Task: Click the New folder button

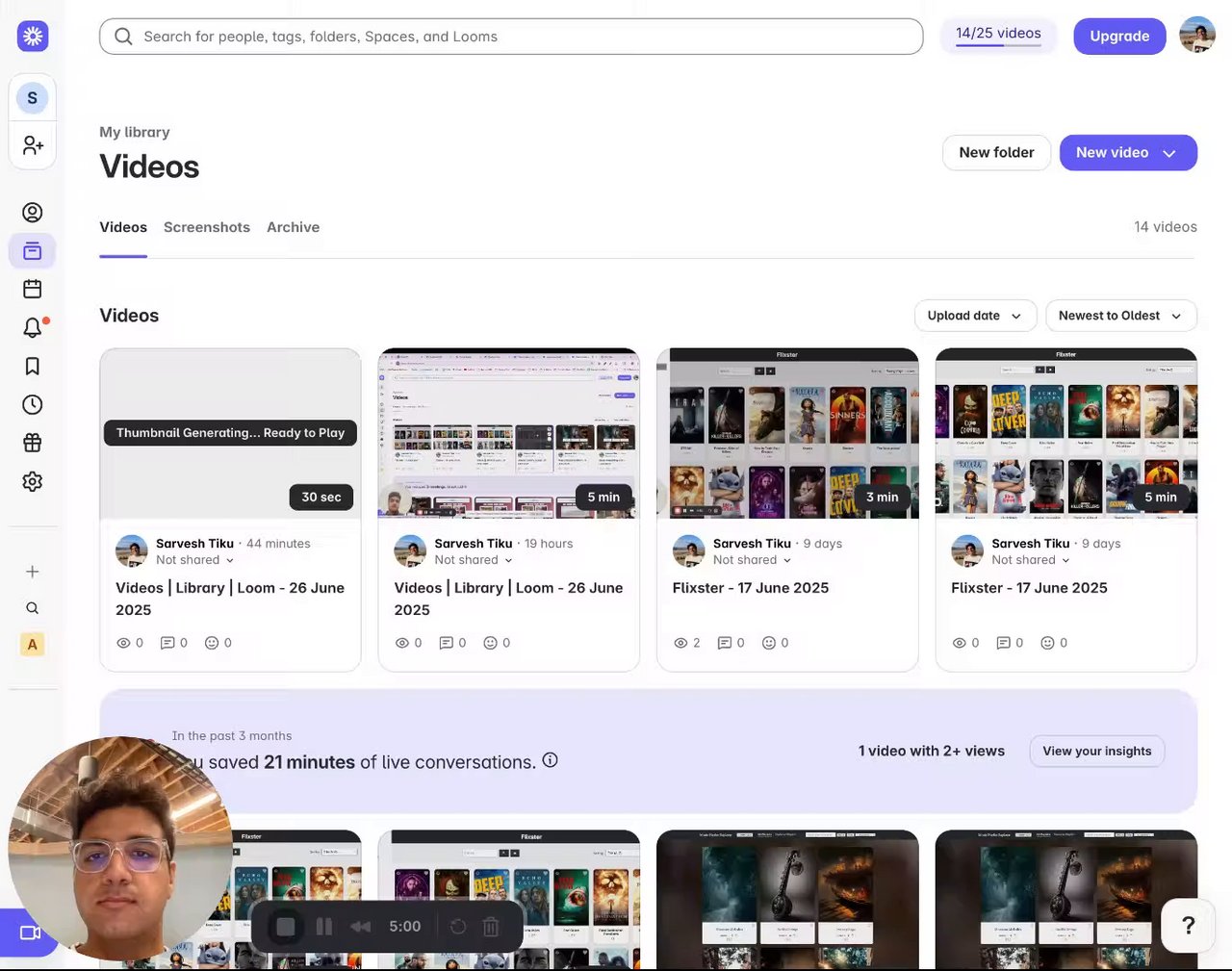Action: coord(996,153)
